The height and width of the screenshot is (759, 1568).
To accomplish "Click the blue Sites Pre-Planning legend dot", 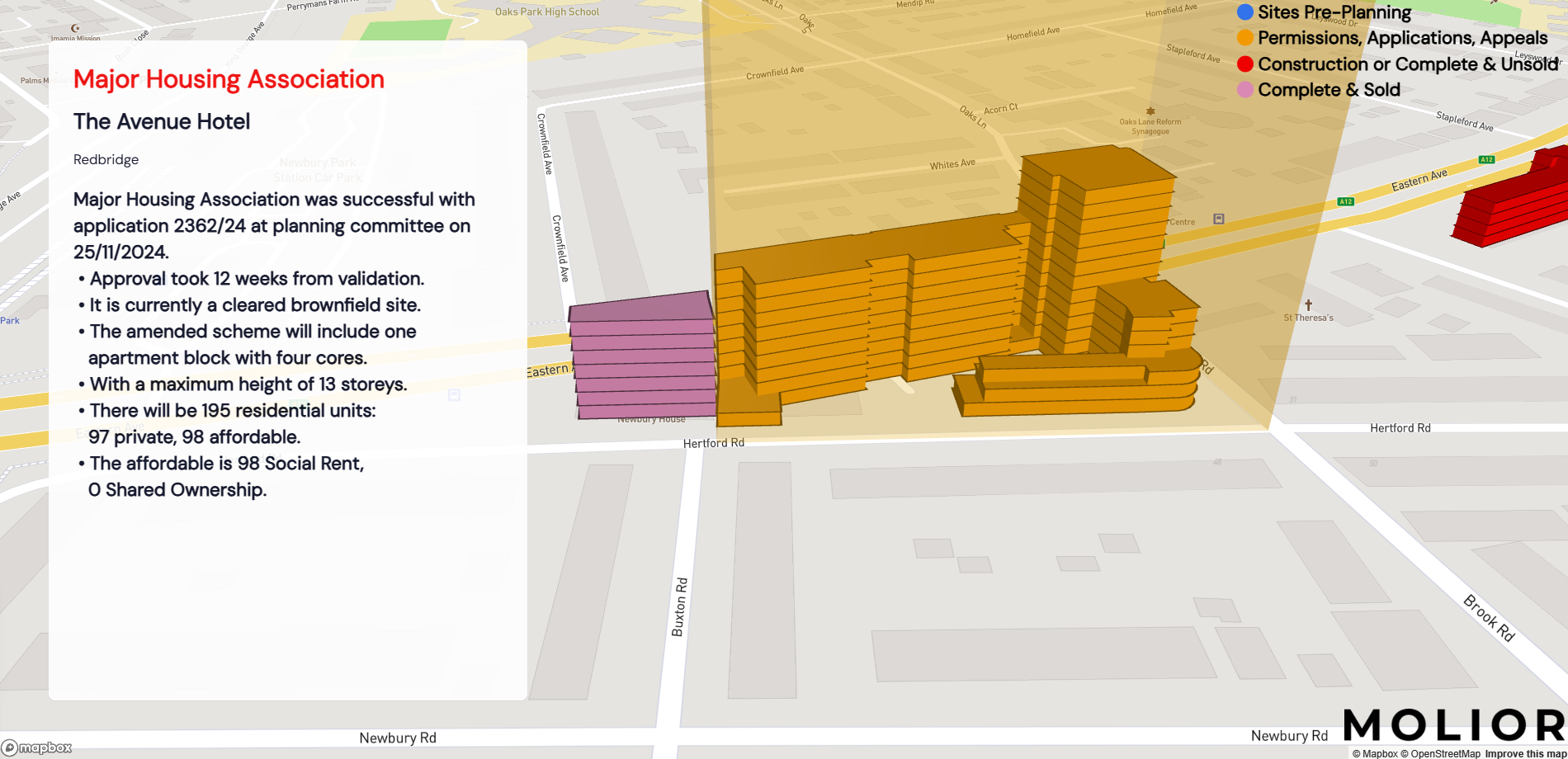I will coord(1245,12).
